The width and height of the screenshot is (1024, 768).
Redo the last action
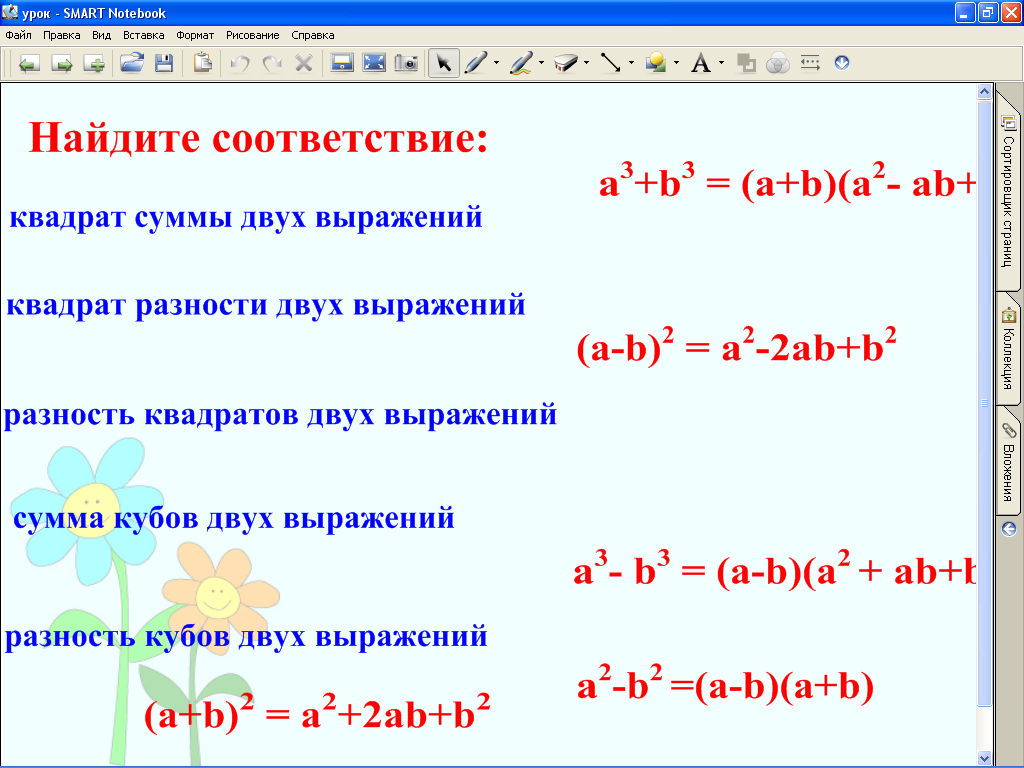tap(272, 63)
